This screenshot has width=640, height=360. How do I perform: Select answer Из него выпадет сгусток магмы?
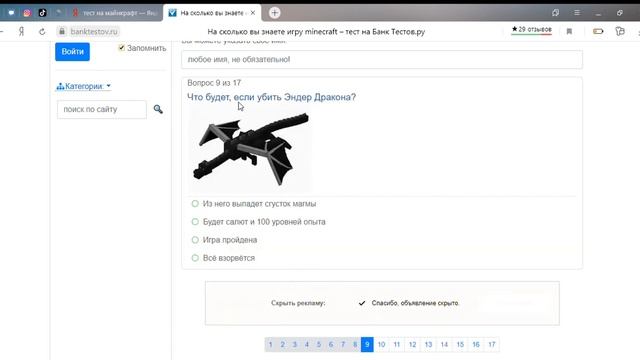click(195, 204)
